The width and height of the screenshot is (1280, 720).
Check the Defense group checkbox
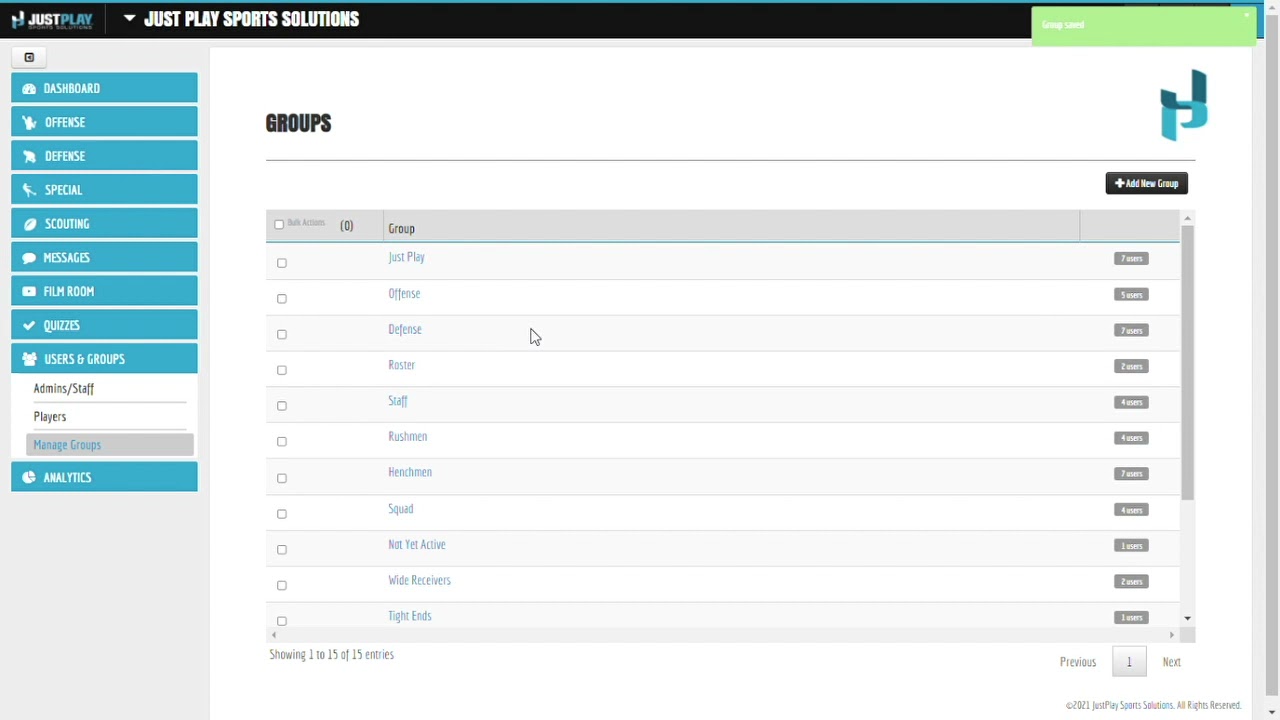pos(282,335)
